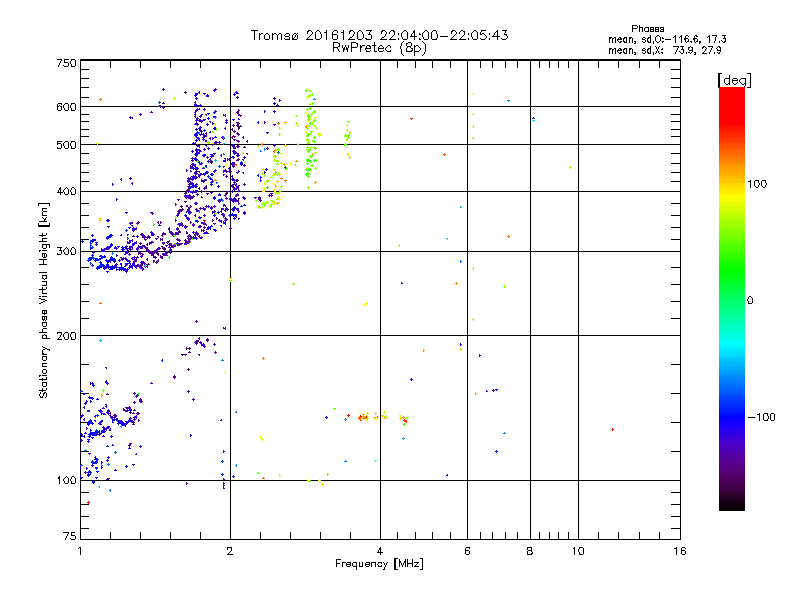Click the colorbar '-100' label

761,417
